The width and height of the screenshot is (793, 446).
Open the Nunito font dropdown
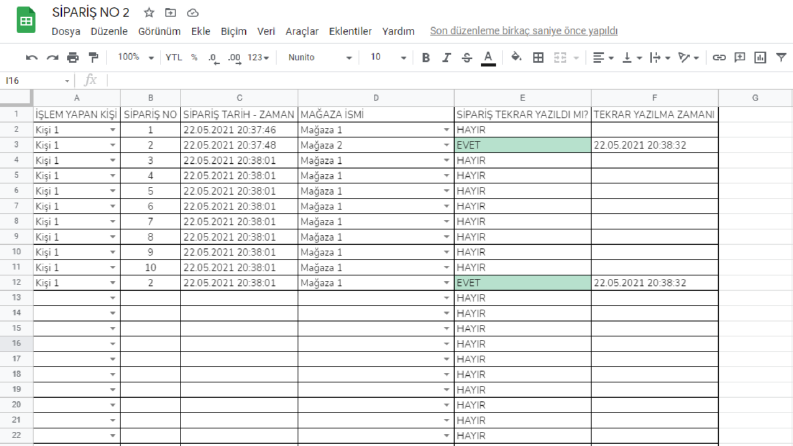point(320,58)
